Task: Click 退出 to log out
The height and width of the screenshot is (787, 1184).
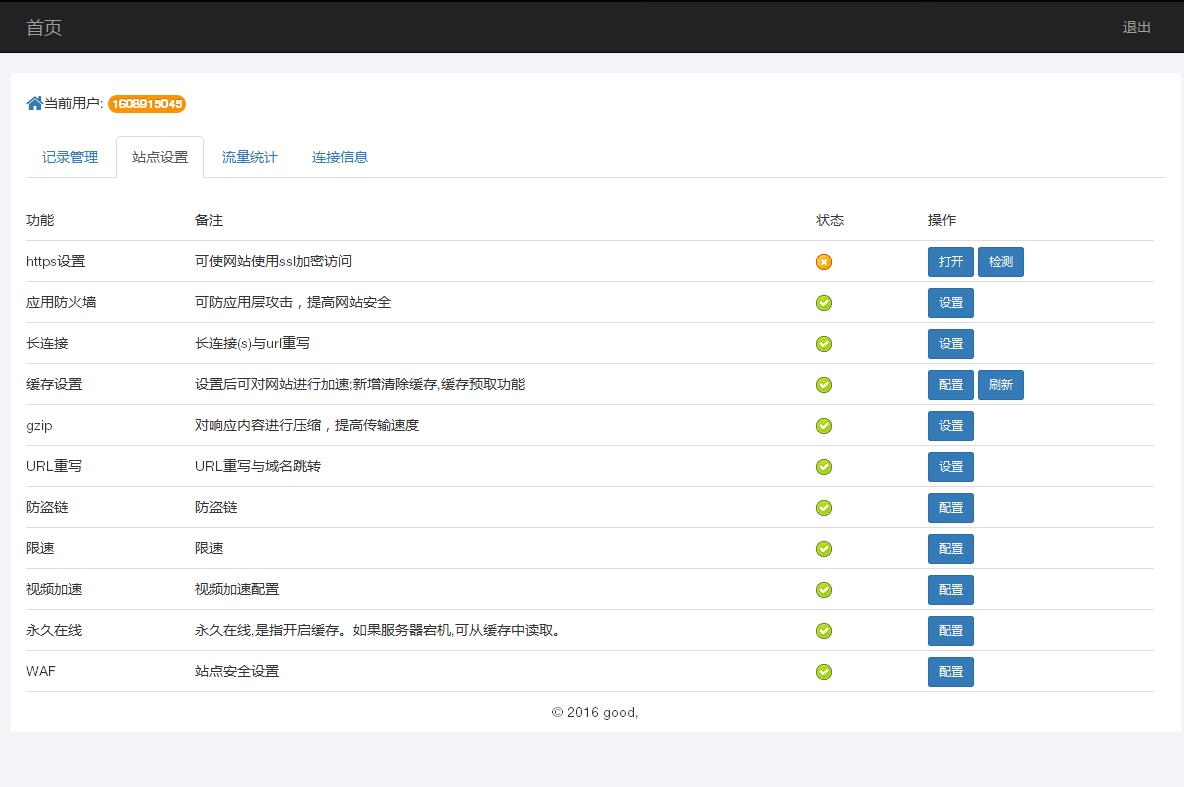Action: pyautogui.click(x=1136, y=27)
